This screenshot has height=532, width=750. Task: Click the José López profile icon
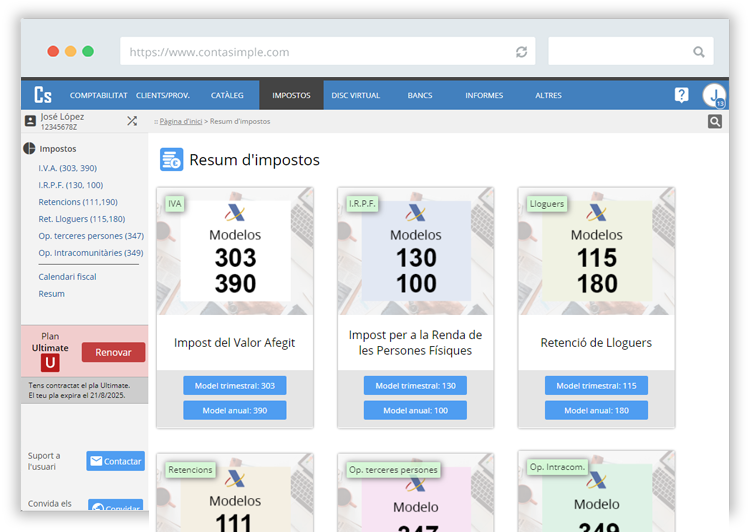click(30, 121)
